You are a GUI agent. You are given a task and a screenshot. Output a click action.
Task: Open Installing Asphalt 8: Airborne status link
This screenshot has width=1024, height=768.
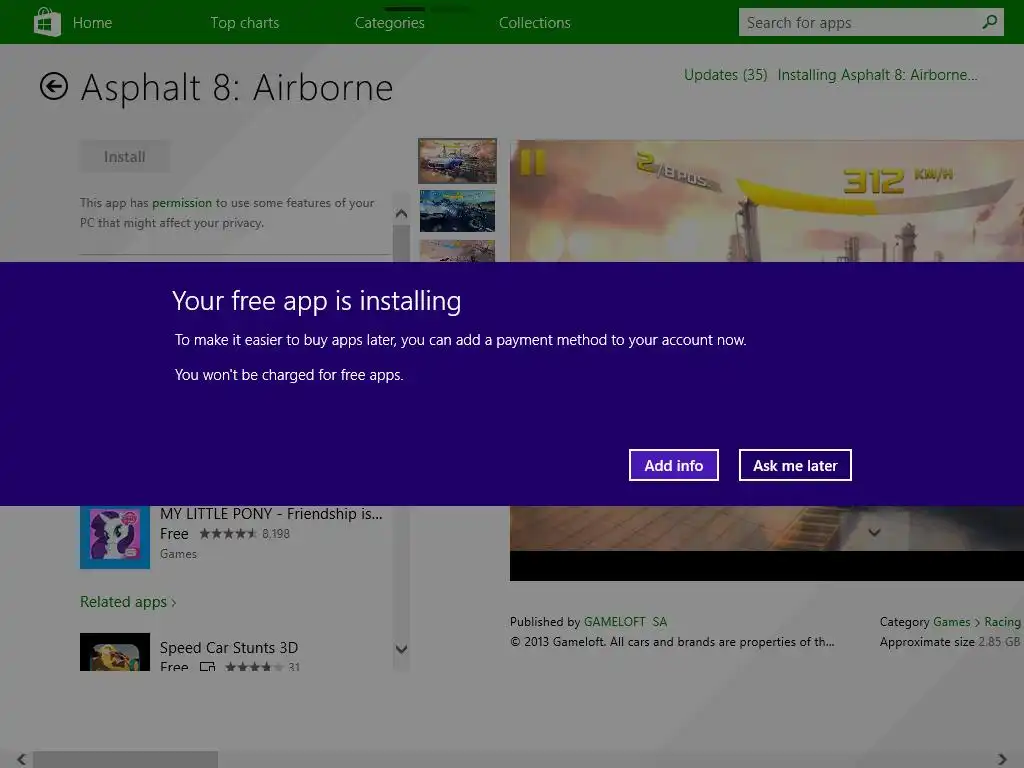coord(877,74)
